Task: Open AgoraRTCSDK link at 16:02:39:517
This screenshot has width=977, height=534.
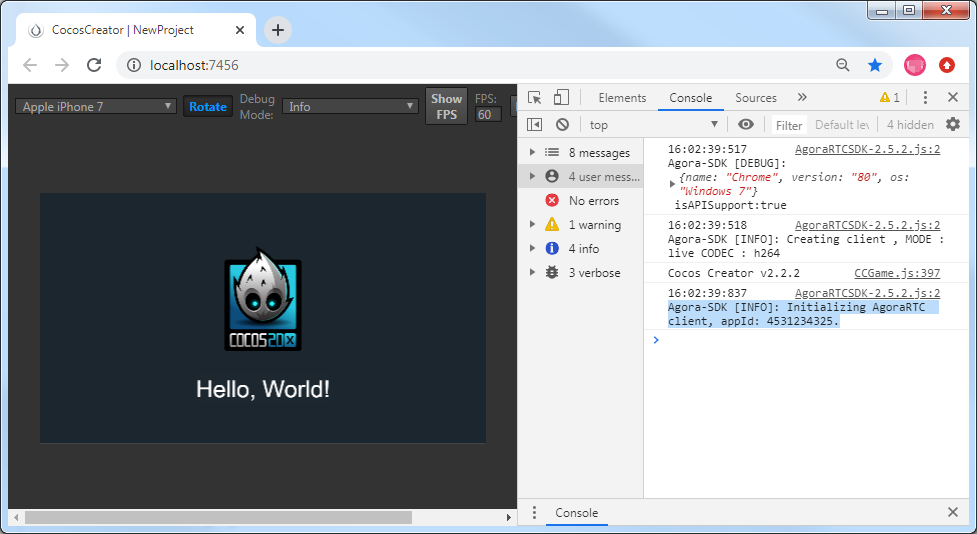Action: [x=867, y=149]
